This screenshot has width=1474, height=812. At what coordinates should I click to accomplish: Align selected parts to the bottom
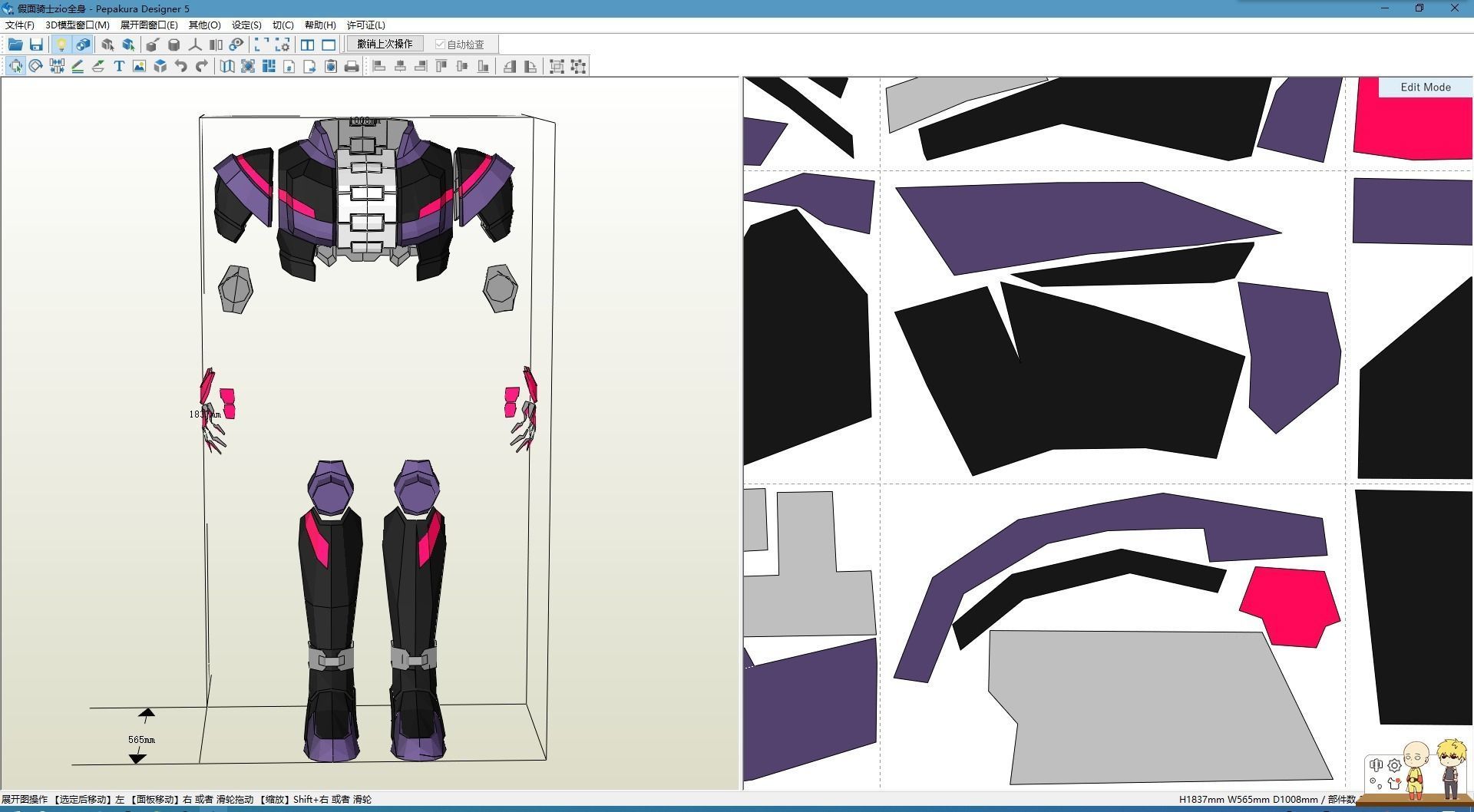click(482, 66)
